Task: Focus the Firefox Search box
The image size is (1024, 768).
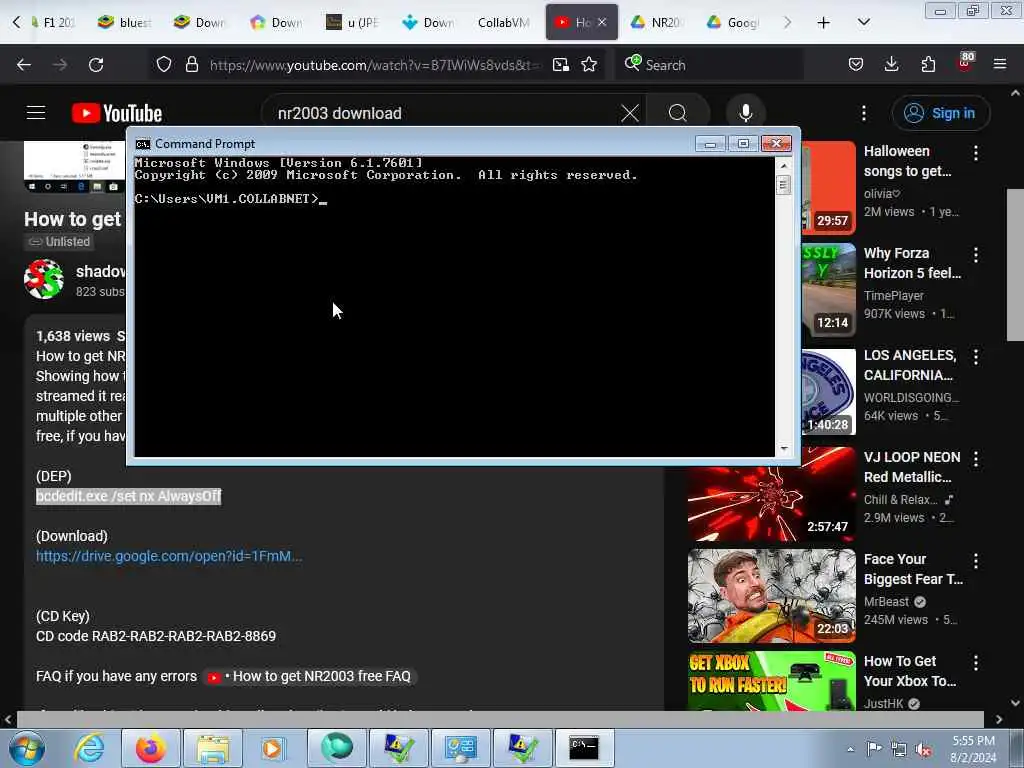Action: coord(709,65)
